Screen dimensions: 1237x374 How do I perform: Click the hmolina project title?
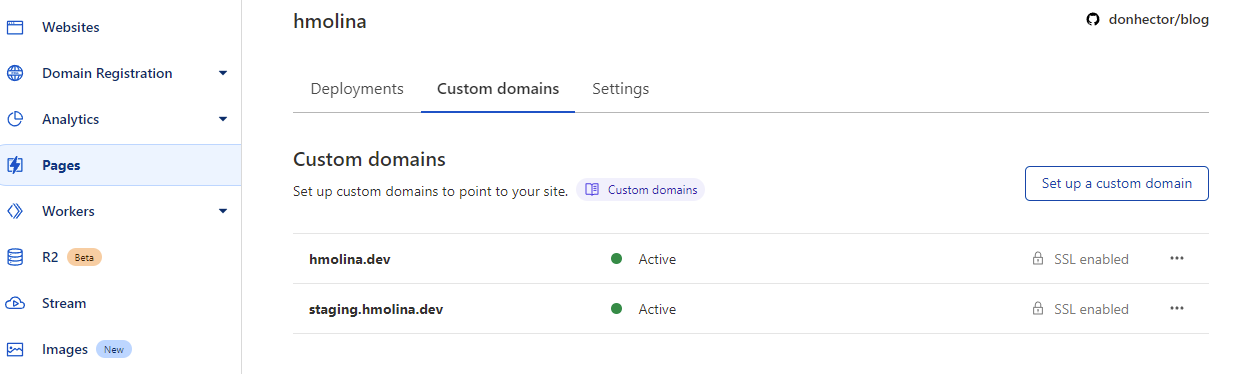(330, 20)
